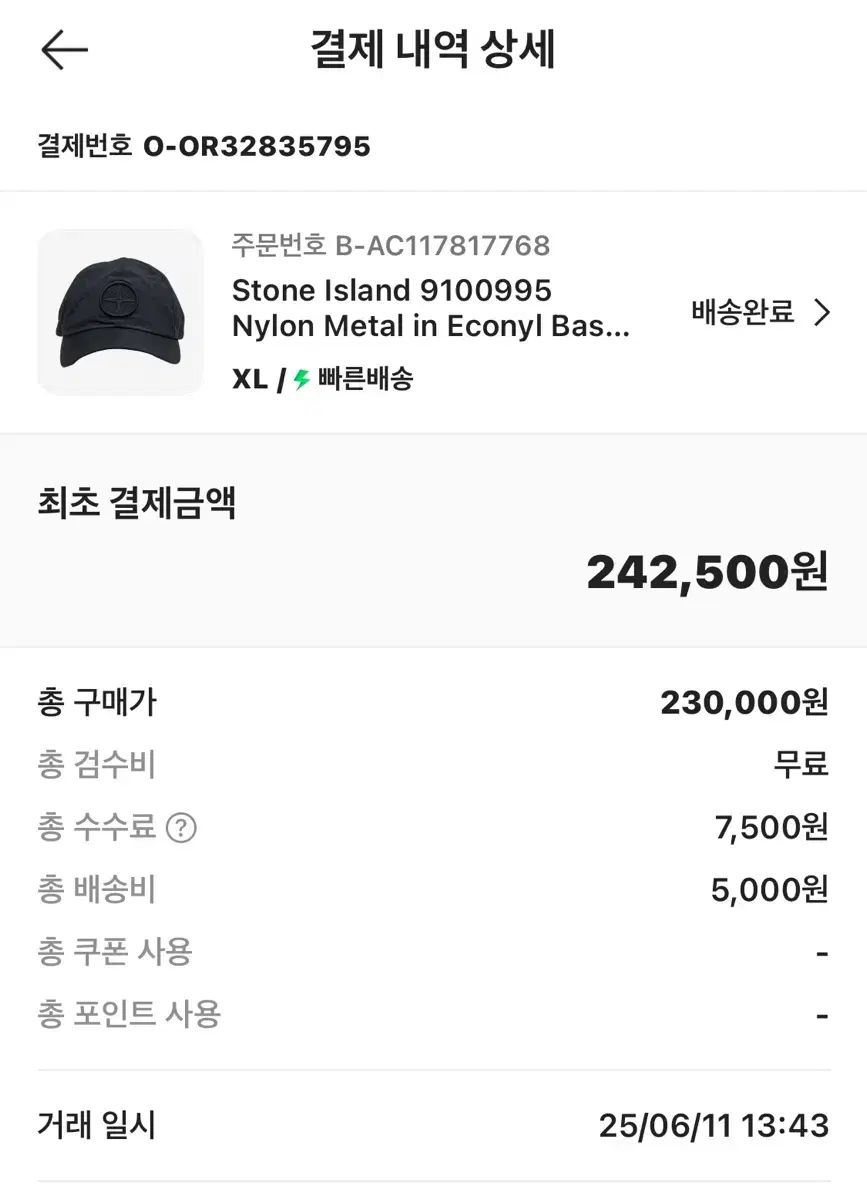
Task: Tap the payment number O-OR32835795
Action: point(256,147)
